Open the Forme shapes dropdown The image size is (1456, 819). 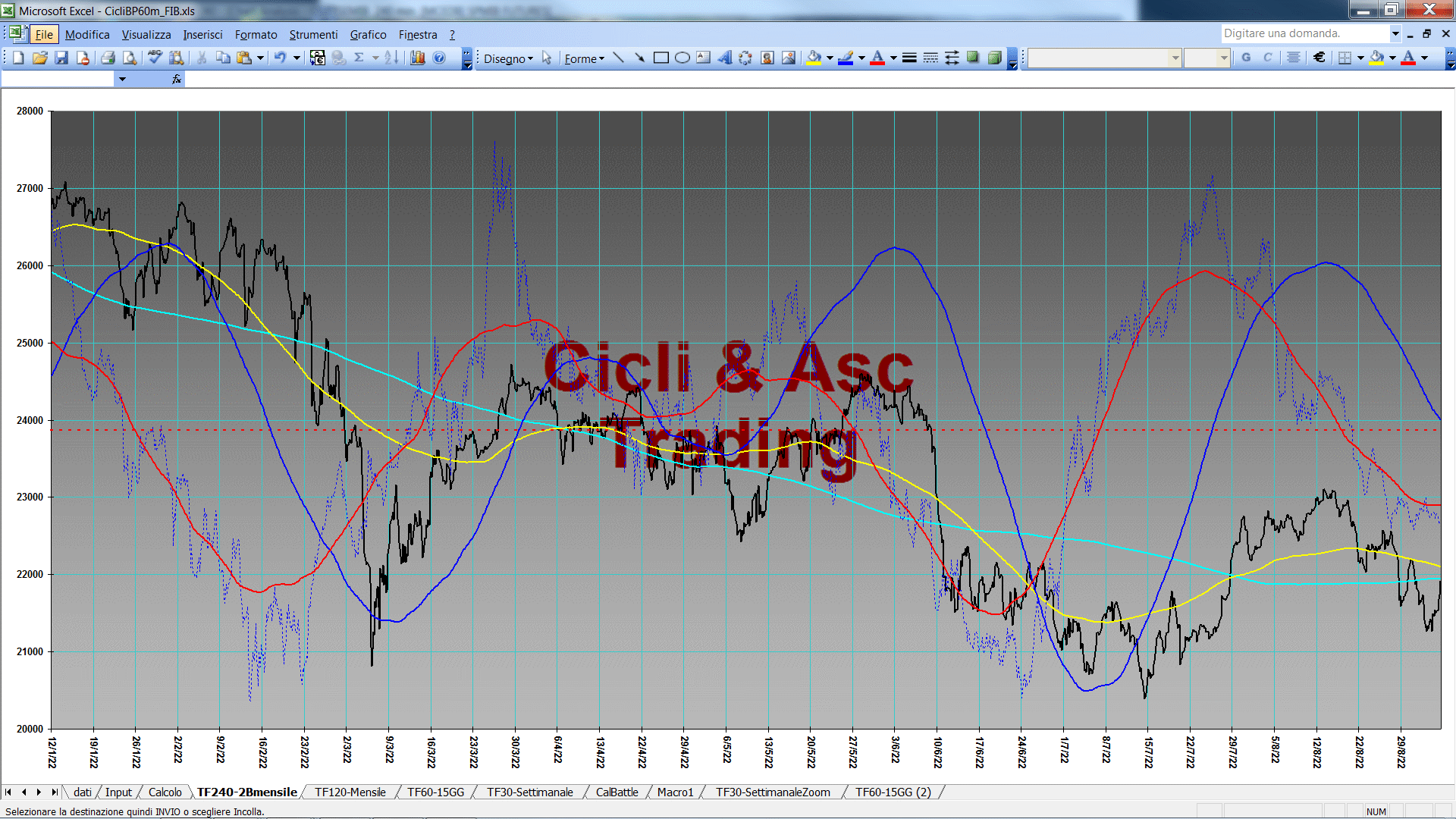[584, 58]
